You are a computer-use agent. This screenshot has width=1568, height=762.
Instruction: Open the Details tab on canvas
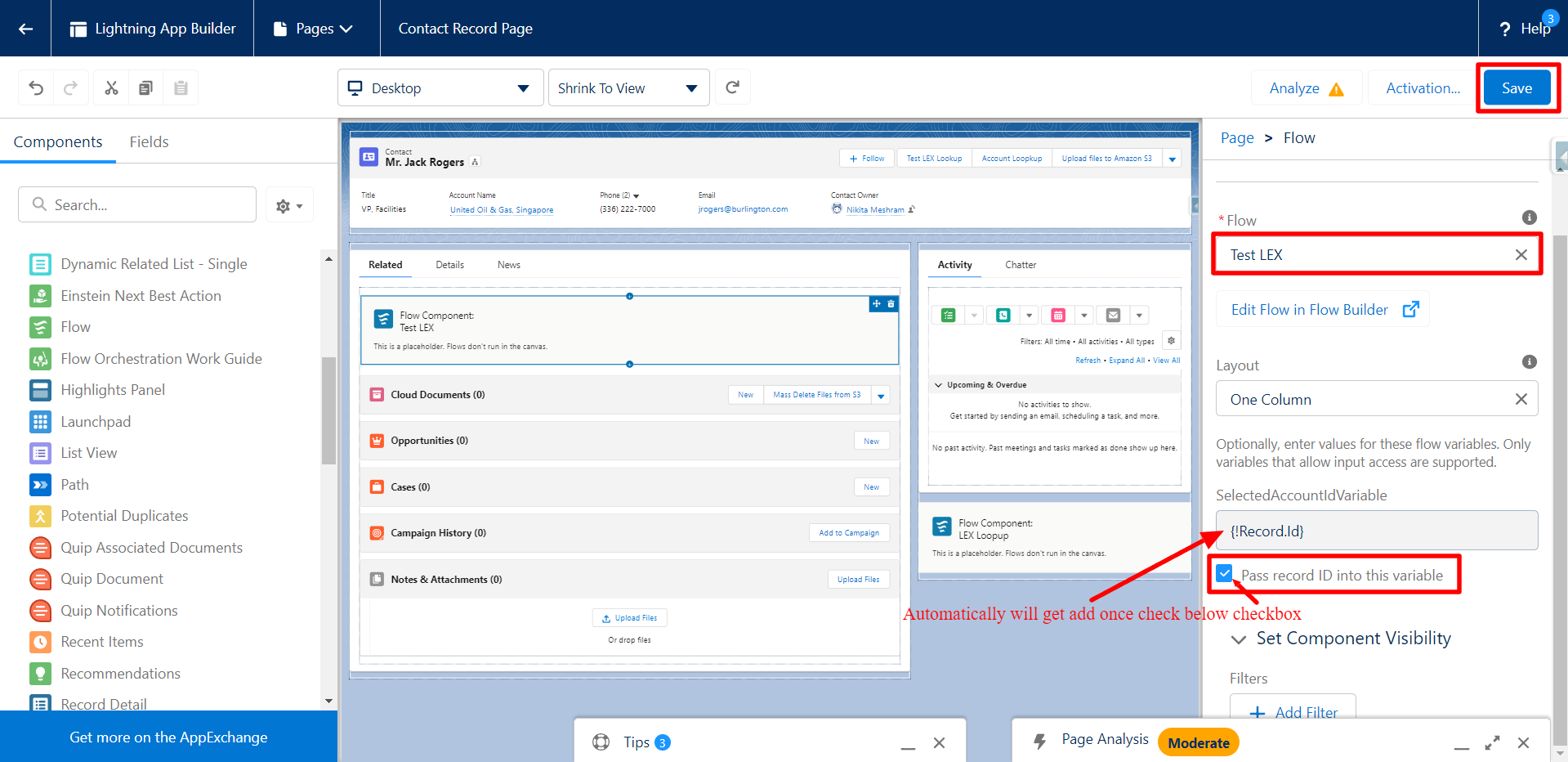(x=449, y=265)
